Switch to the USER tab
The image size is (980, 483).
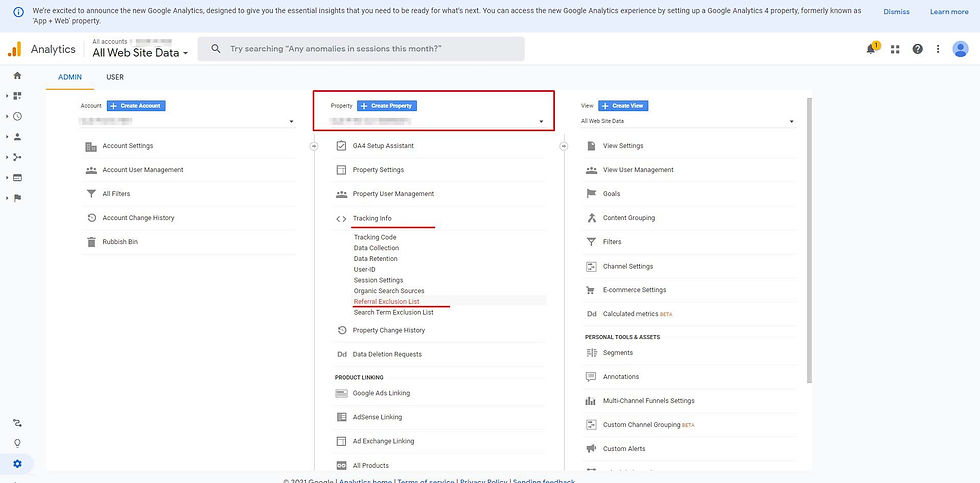[115, 77]
